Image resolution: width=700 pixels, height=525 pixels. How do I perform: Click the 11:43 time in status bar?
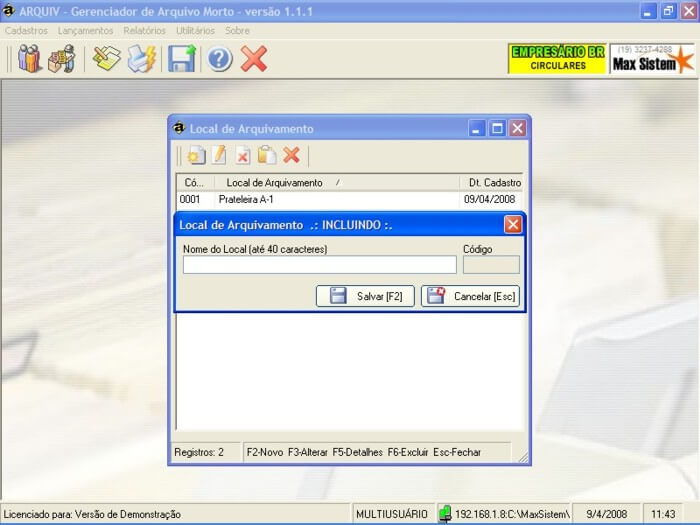click(x=663, y=514)
